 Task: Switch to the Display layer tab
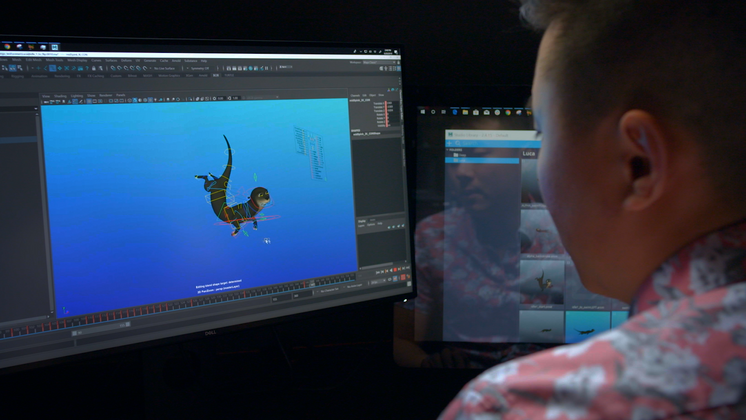pyautogui.click(x=362, y=221)
